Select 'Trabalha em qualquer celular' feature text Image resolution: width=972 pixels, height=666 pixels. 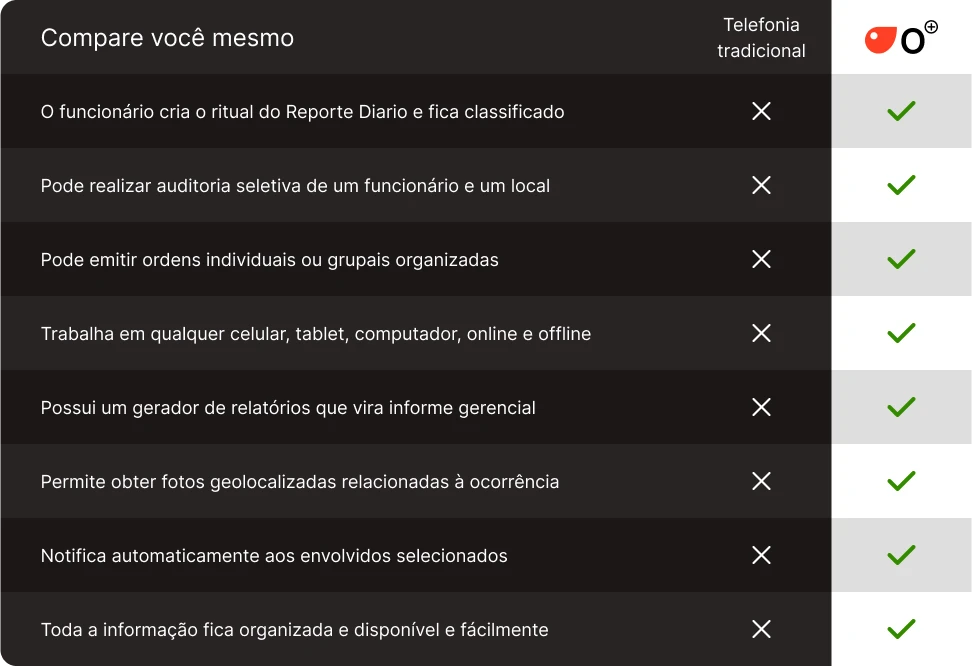315,333
